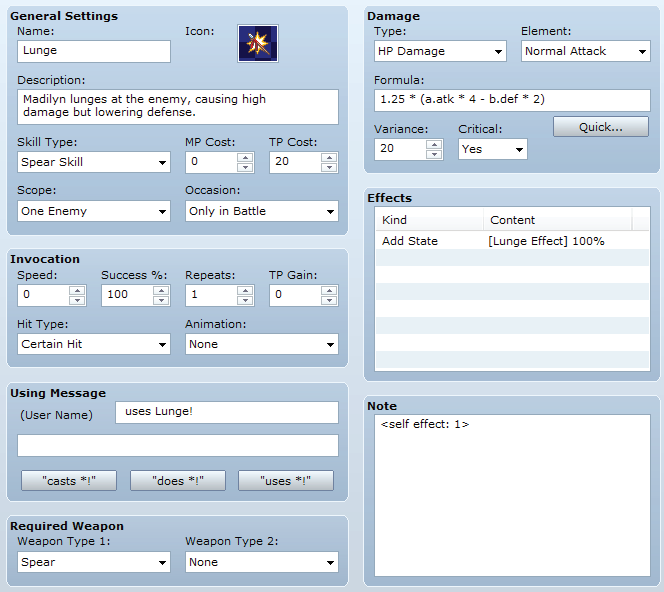Decrease Success % with the down arrow
Screen dimensions: 664x592
point(161,300)
